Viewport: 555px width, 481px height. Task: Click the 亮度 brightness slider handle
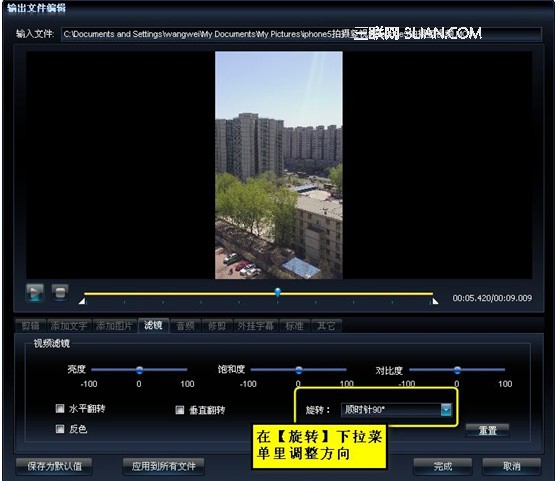139,370
